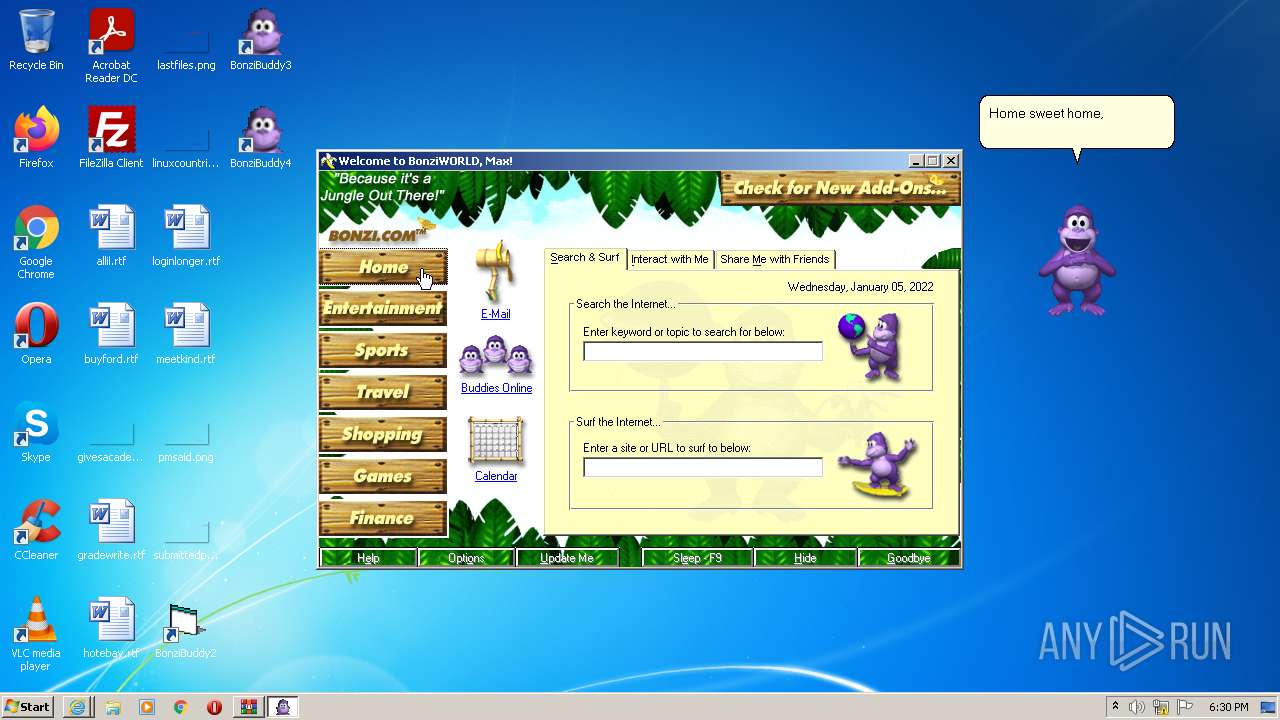The width and height of the screenshot is (1280, 720).
Task: Click the surfing gorilla image
Action: (878, 465)
